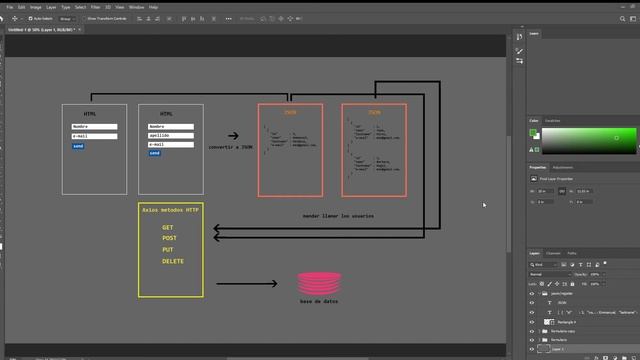Image resolution: width=640 pixels, height=360 pixels.
Task: Toggle layer filtering switch in Layers panel
Action: (x=605, y=263)
